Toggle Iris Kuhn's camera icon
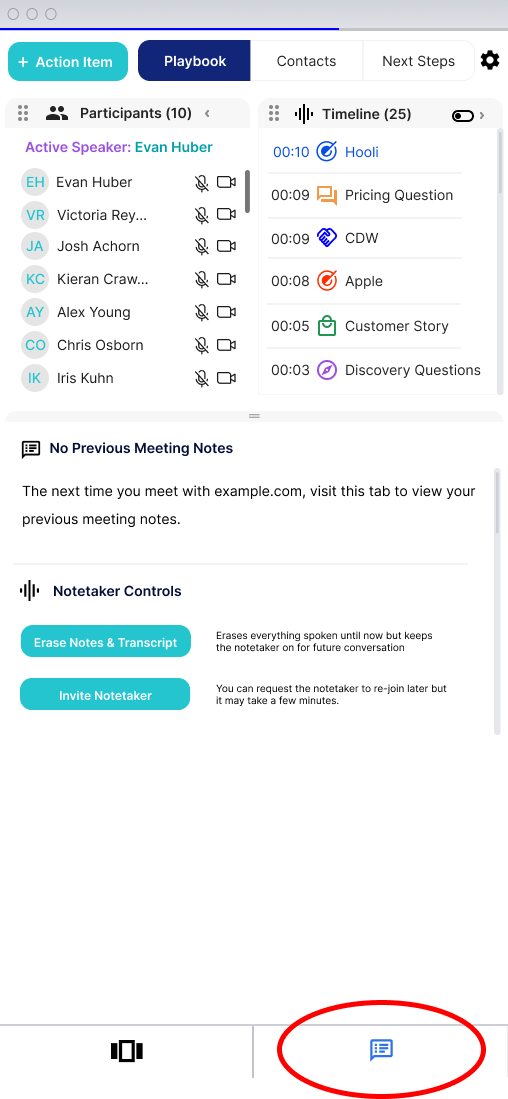This screenshot has height=1099, width=508. [226, 378]
